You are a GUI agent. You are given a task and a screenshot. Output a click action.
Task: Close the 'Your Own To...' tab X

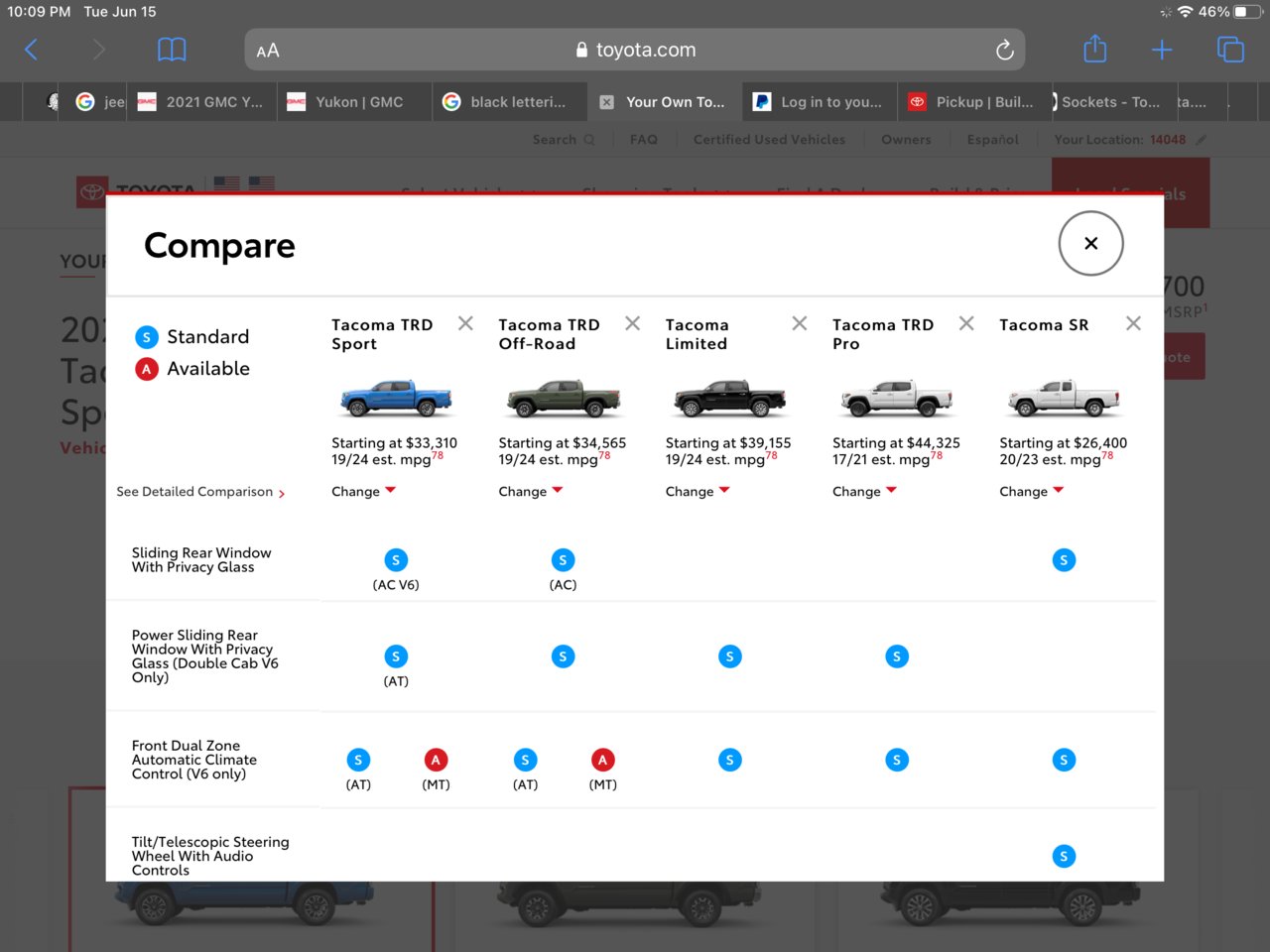coord(606,102)
